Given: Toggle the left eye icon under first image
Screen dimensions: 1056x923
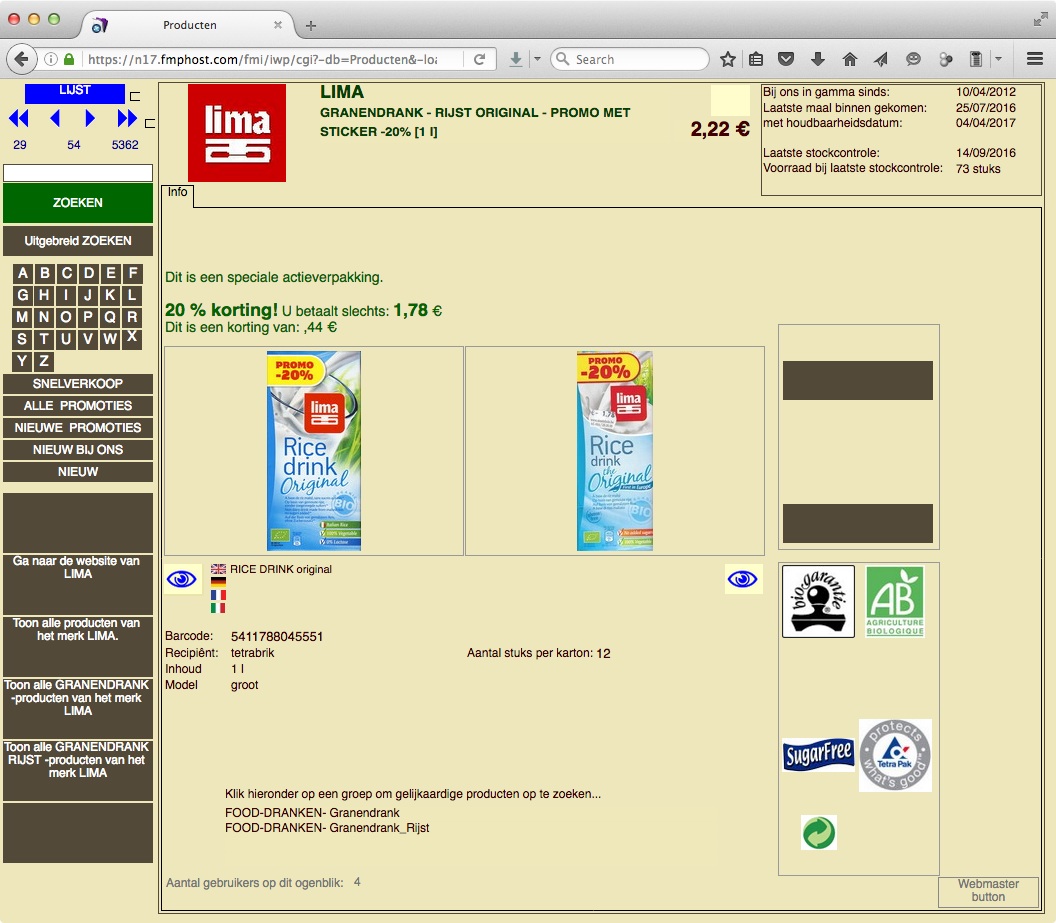Looking at the screenshot, I should tap(182, 579).
